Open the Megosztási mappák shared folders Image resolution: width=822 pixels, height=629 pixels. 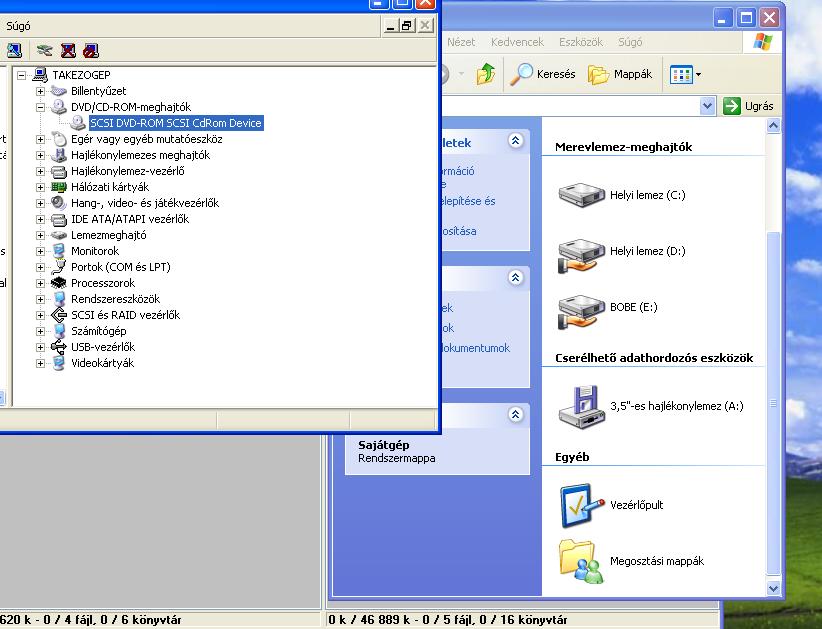pyautogui.click(x=583, y=561)
